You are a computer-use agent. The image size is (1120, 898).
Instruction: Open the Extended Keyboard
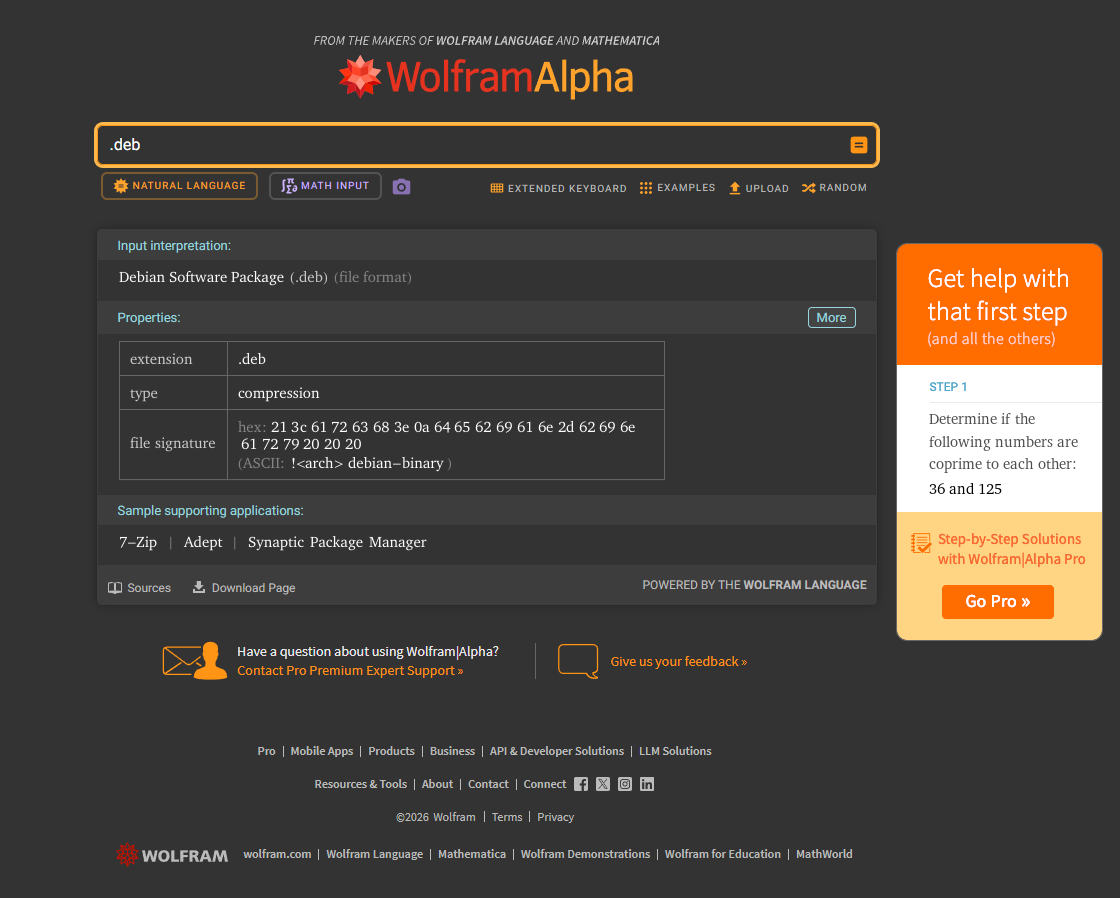tap(558, 188)
